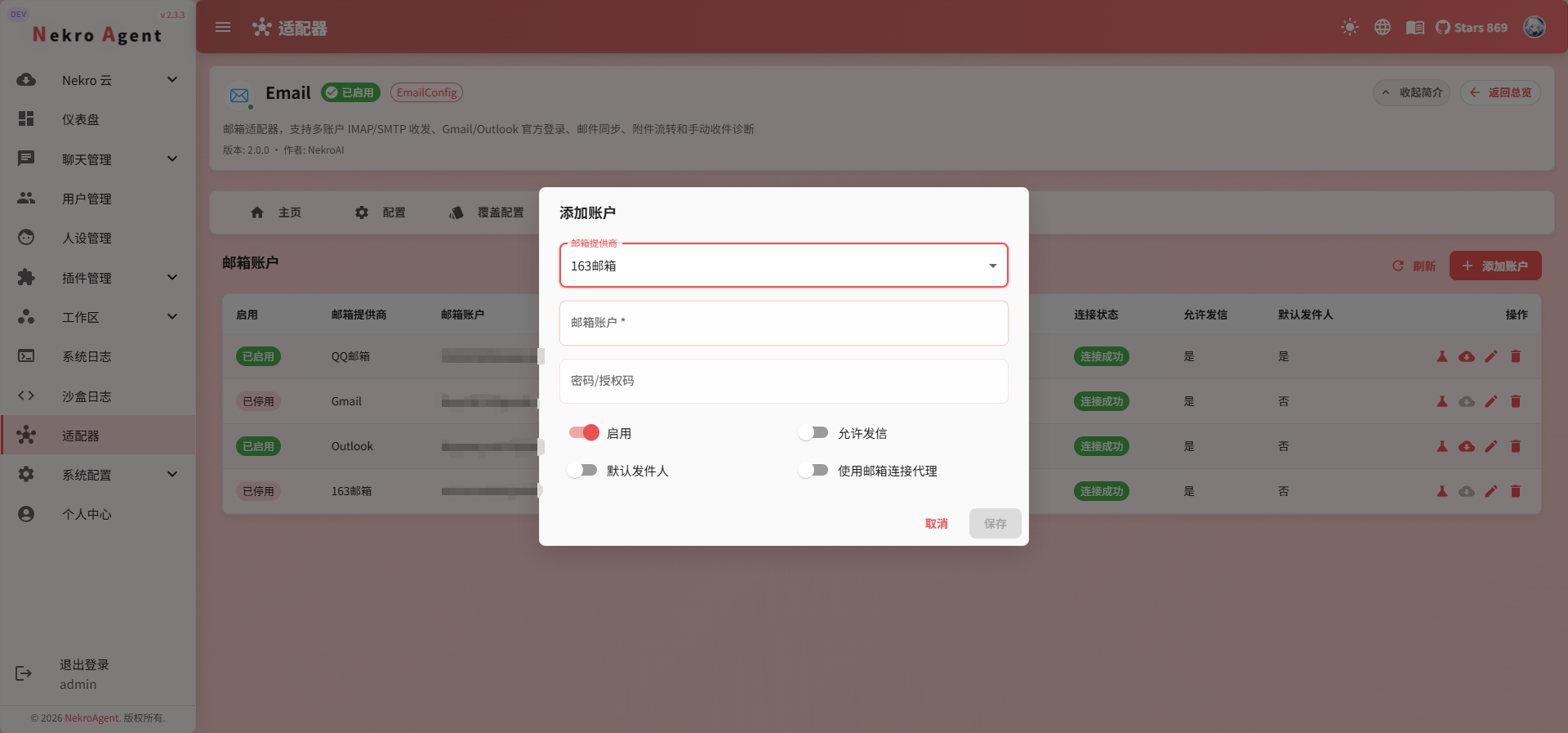Switch to 覆盖配置 tab
Viewport: 1568px width, 733px height.
click(x=487, y=212)
